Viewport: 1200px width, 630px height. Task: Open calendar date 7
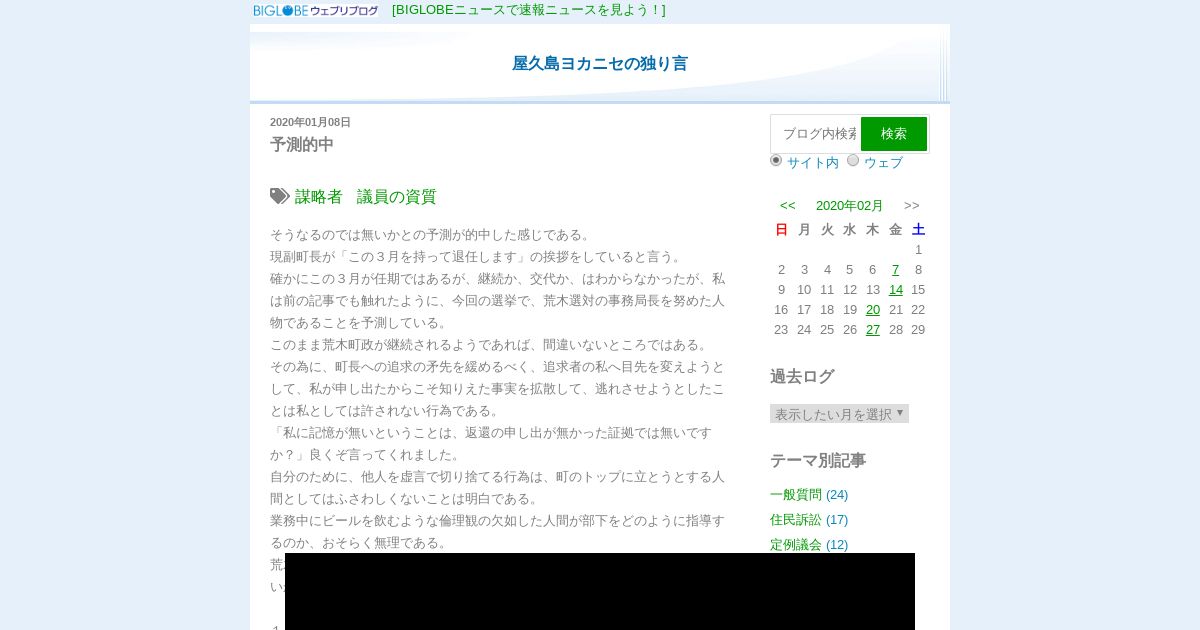pos(896,269)
